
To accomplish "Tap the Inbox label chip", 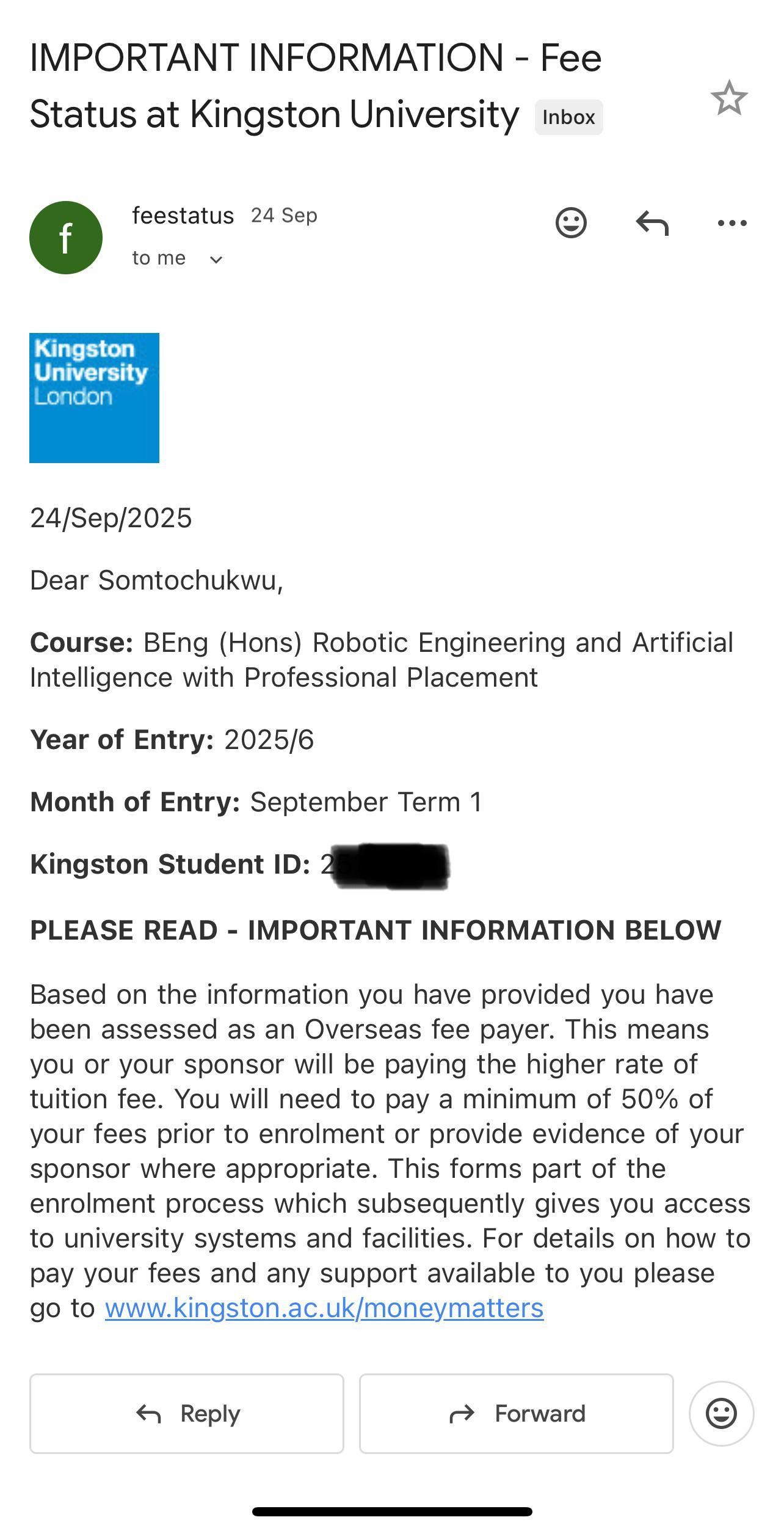I will (568, 117).
